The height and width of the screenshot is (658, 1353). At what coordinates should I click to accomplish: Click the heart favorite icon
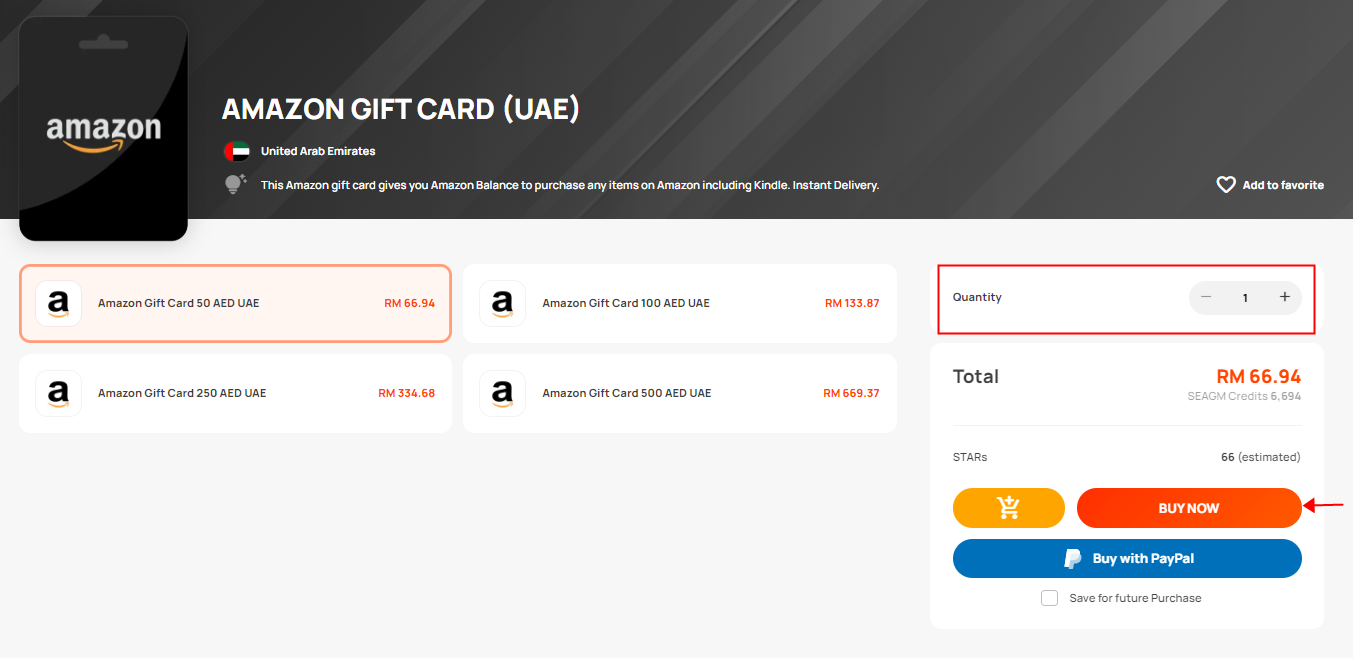(x=1226, y=185)
